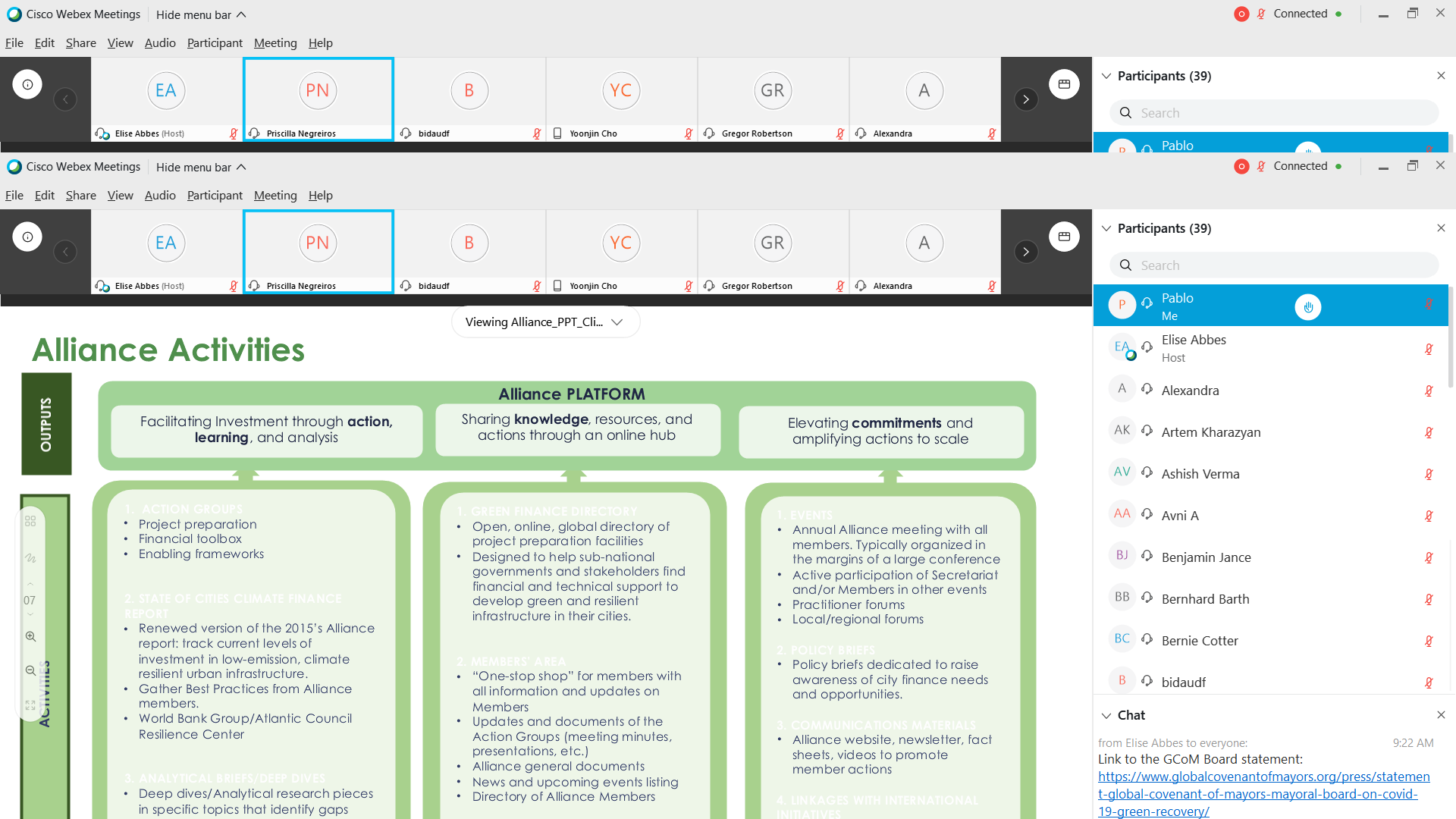Open the Viewing Alliance_PPT dropdown

[545, 322]
